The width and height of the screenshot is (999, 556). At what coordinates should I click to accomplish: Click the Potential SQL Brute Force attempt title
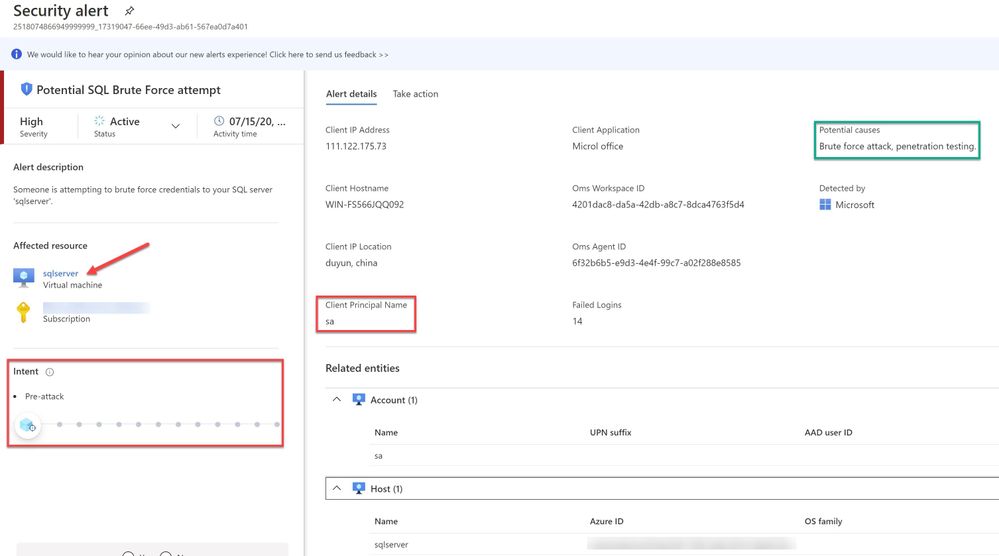coord(129,90)
